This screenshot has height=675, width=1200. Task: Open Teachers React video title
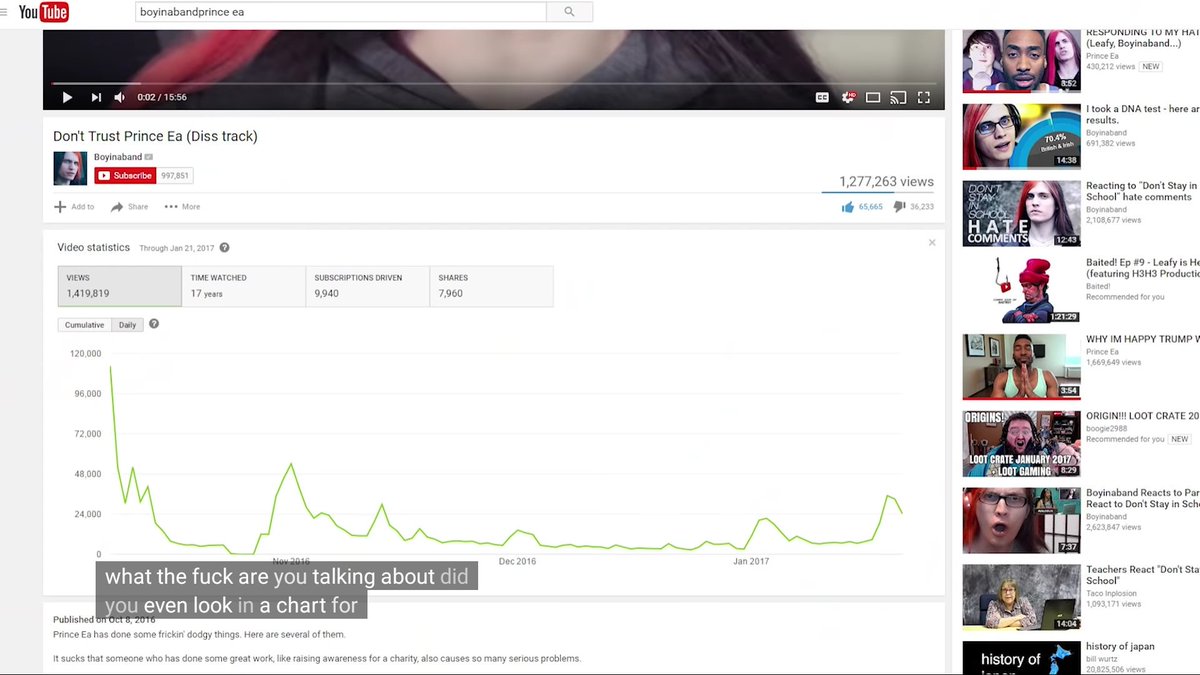click(1142, 575)
